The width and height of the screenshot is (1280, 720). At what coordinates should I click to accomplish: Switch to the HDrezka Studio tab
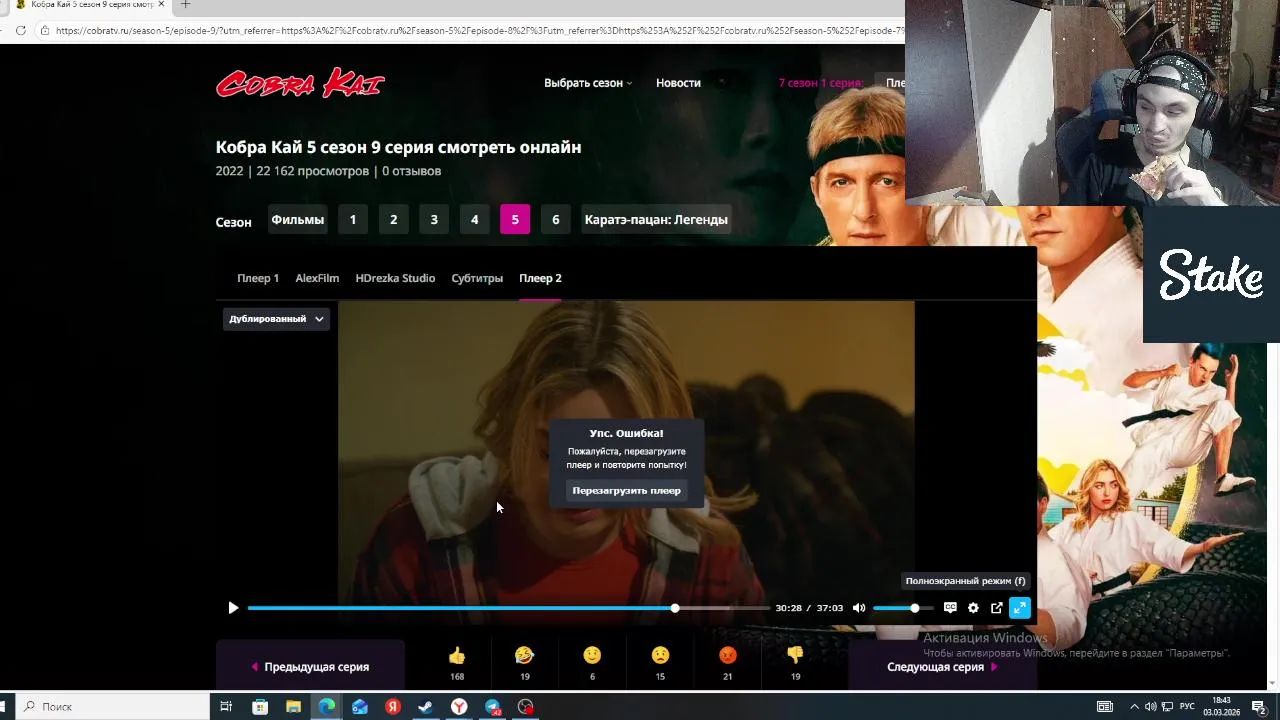(395, 278)
